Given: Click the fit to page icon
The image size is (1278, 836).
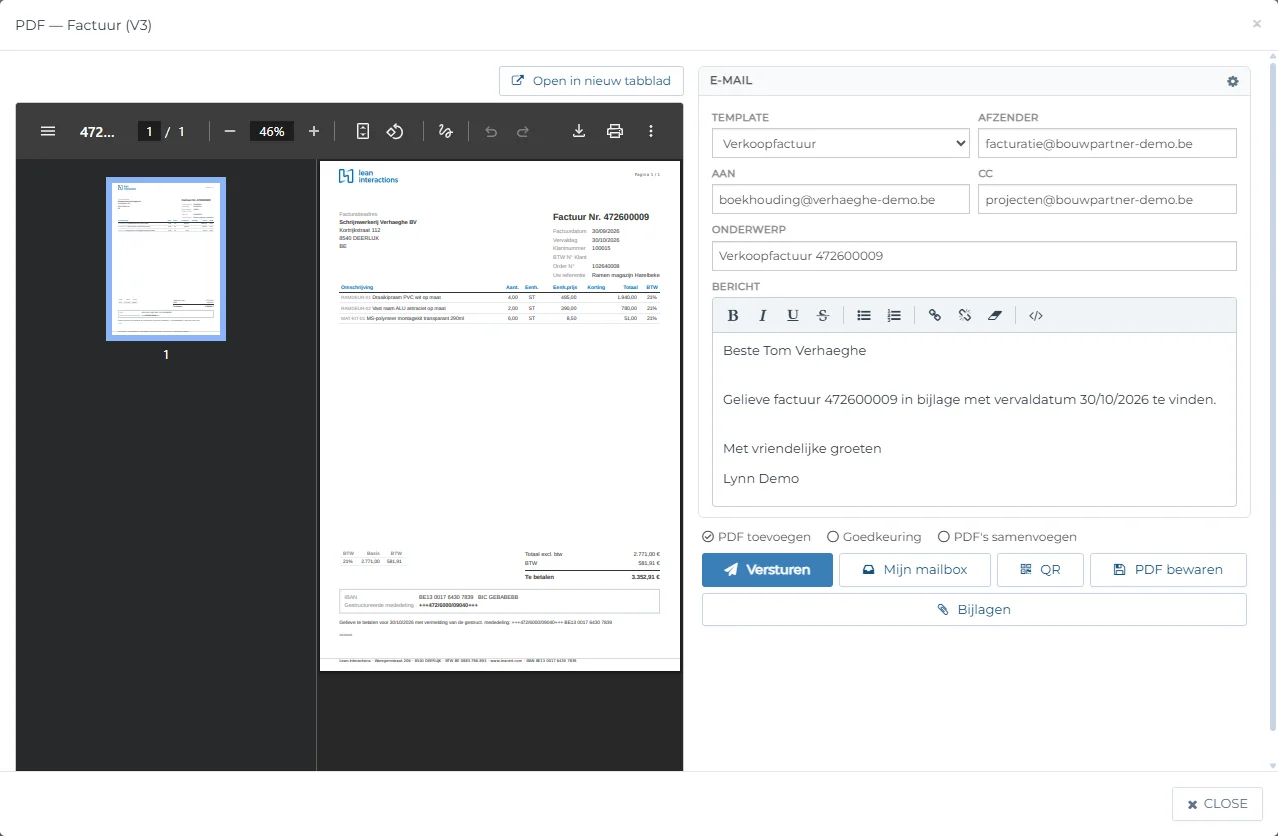Looking at the screenshot, I should click(363, 131).
